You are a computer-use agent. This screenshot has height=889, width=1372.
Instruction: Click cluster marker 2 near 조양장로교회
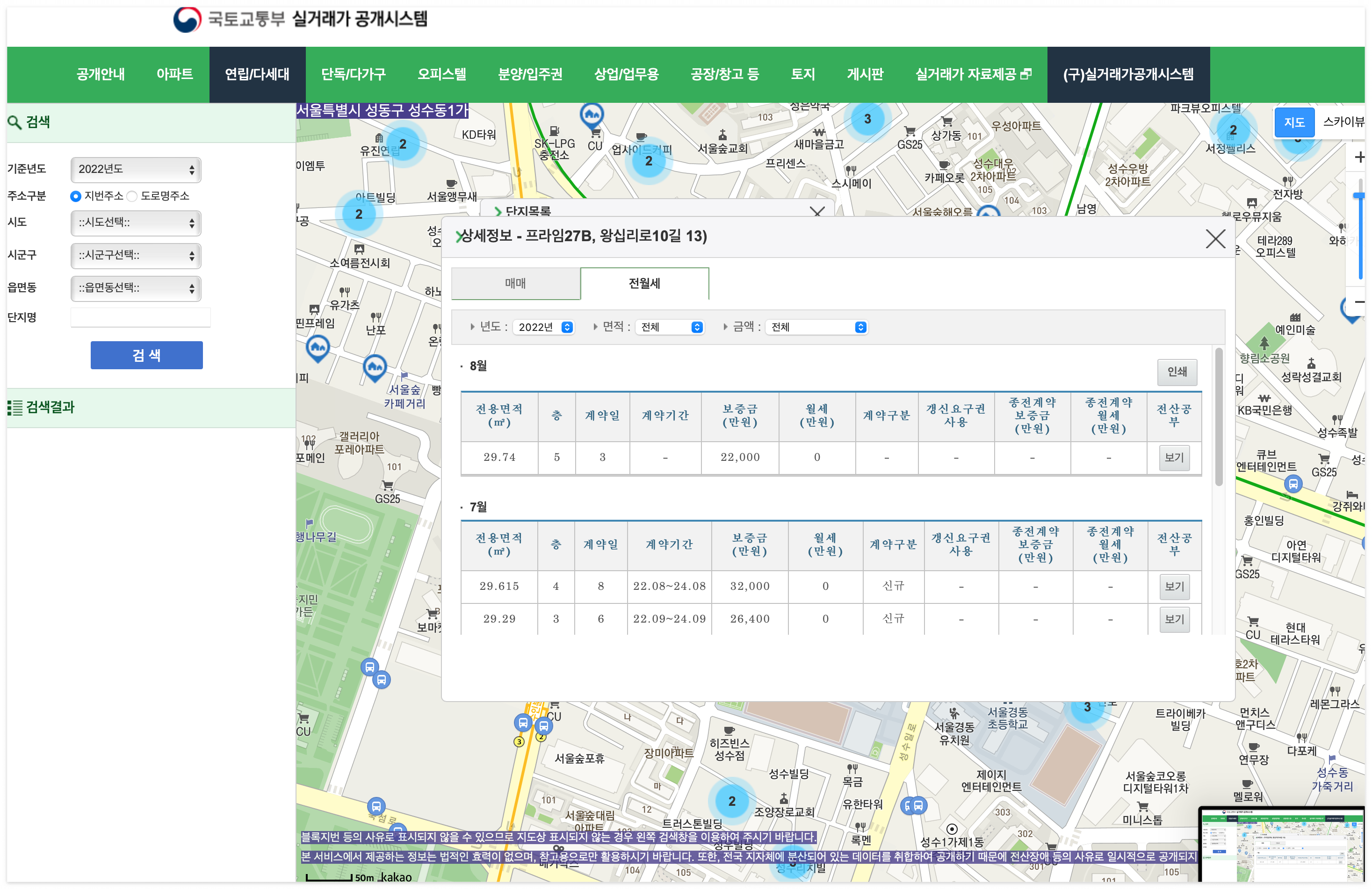[731, 801]
